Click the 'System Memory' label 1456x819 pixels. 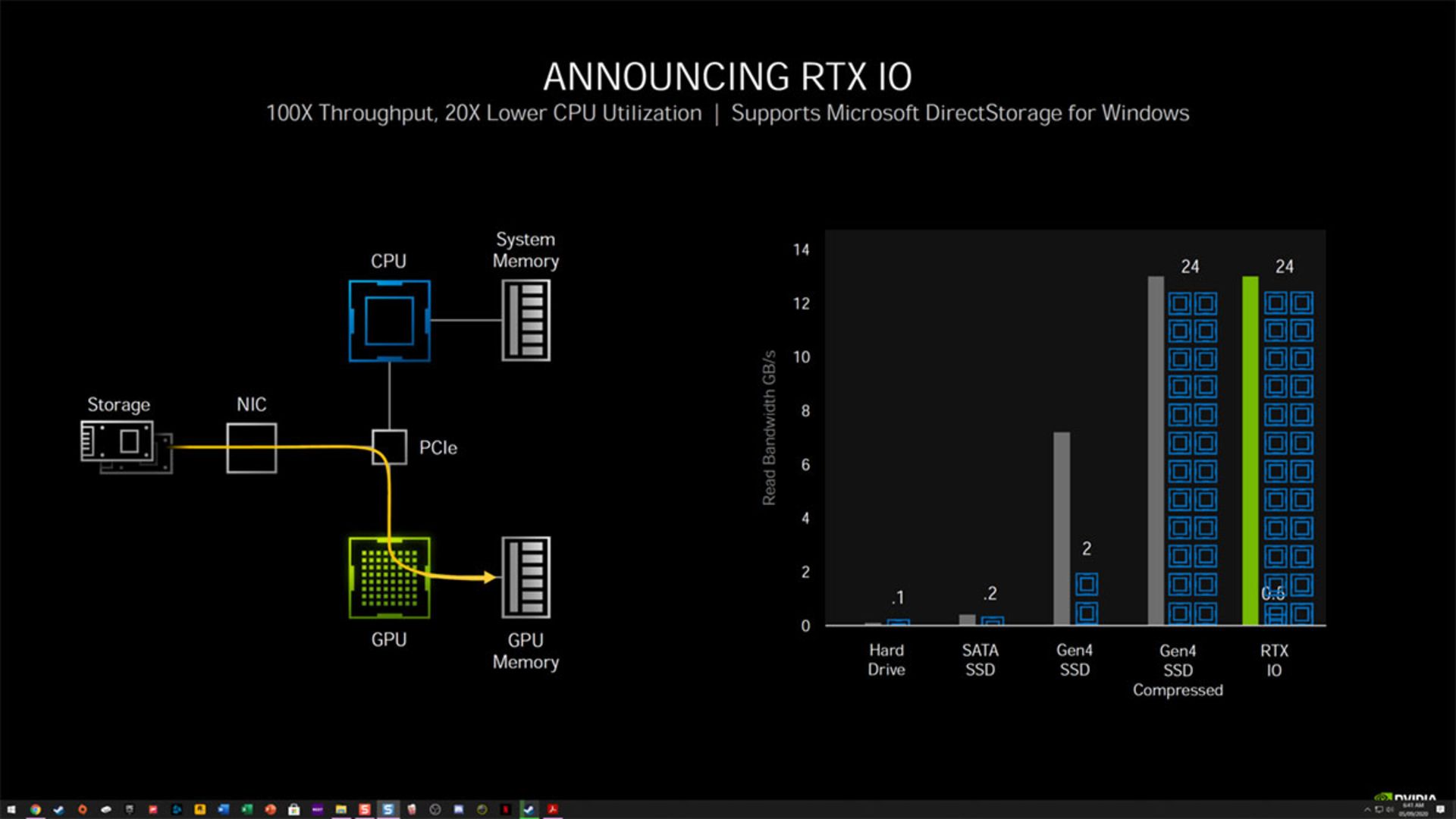tap(526, 250)
